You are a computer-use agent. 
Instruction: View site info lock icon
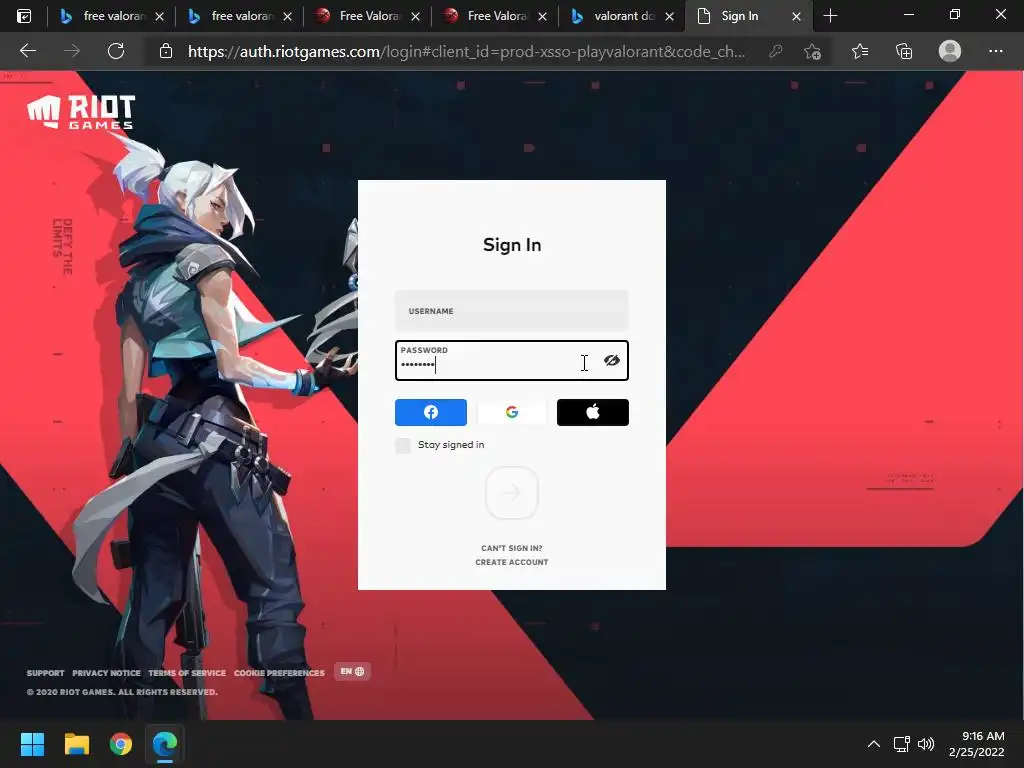166,51
